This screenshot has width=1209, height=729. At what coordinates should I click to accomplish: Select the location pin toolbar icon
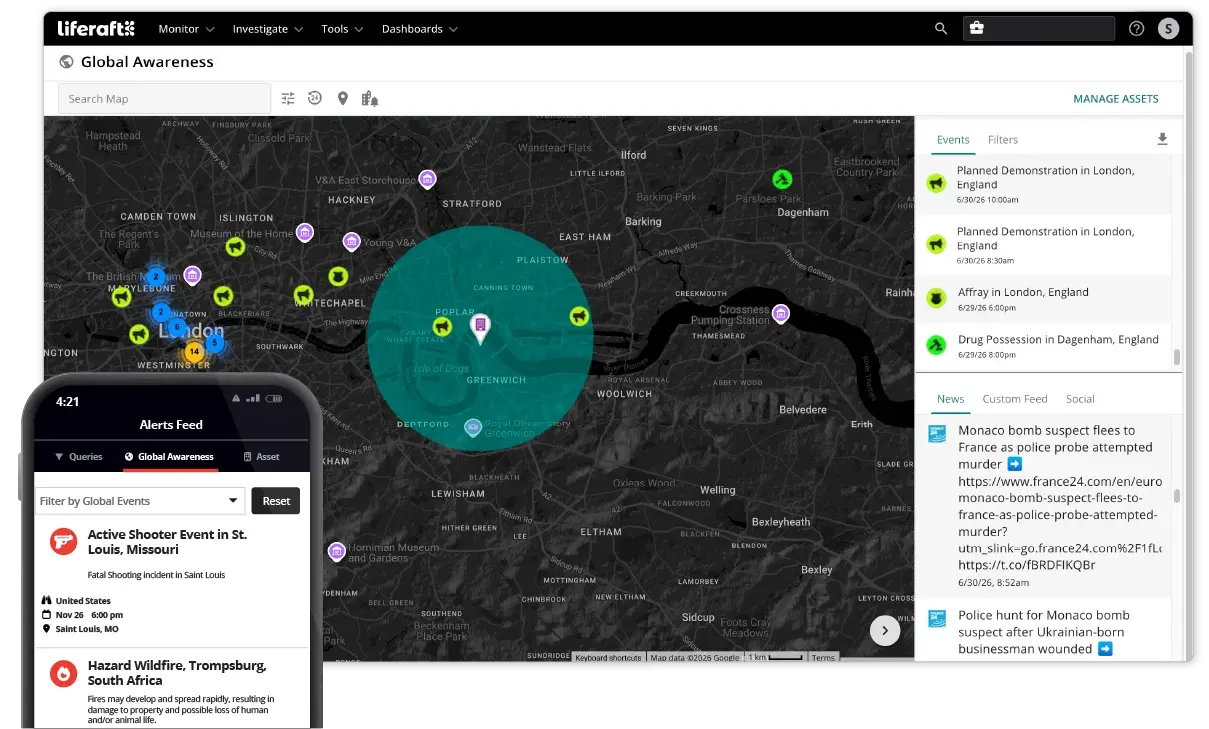point(342,98)
